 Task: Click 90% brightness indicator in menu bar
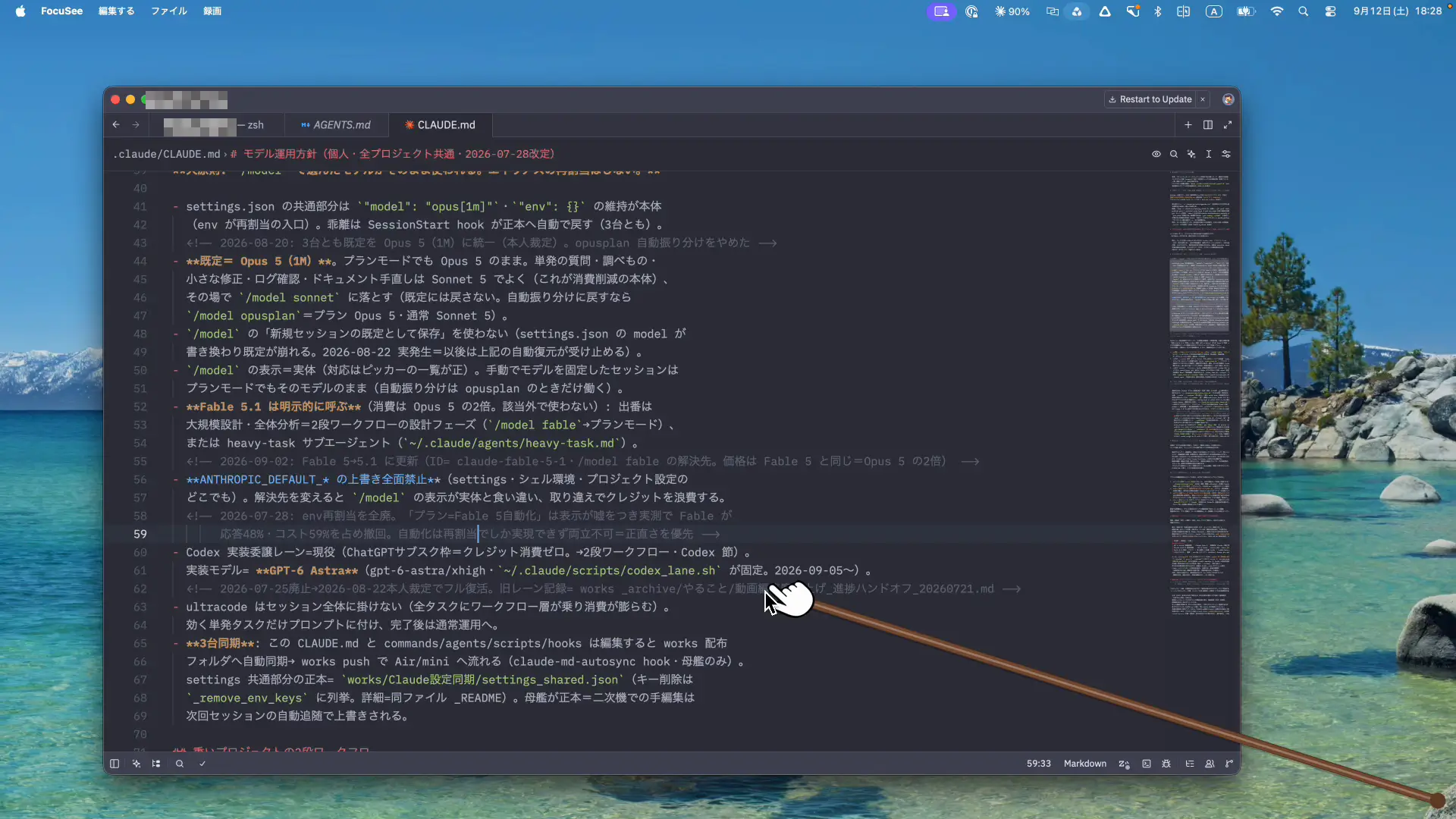point(1012,11)
